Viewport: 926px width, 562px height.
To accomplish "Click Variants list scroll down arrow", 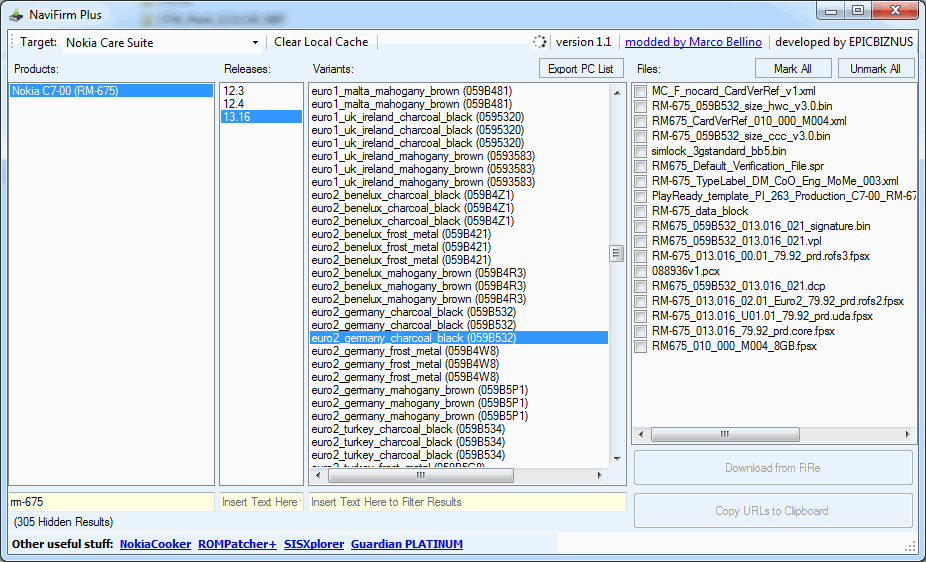I will pyautogui.click(x=617, y=459).
